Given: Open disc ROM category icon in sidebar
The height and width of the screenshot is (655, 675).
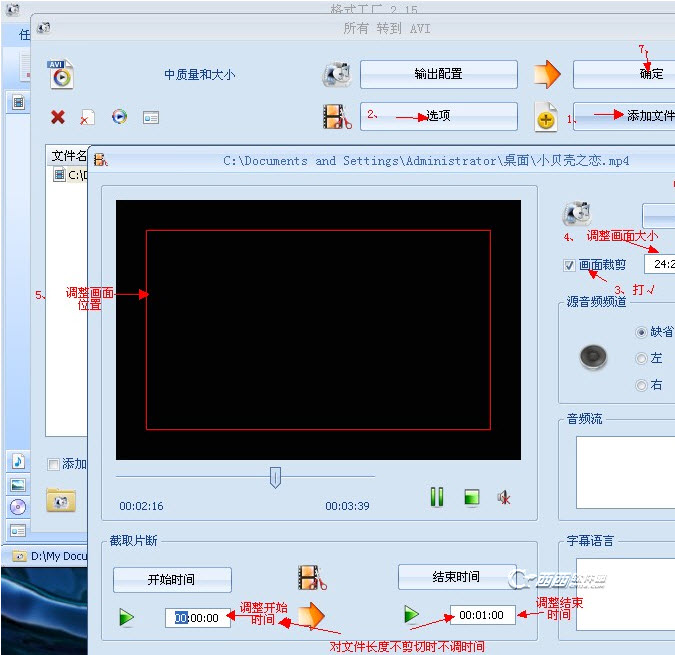Looking at the screenshot, I should 18,507.
